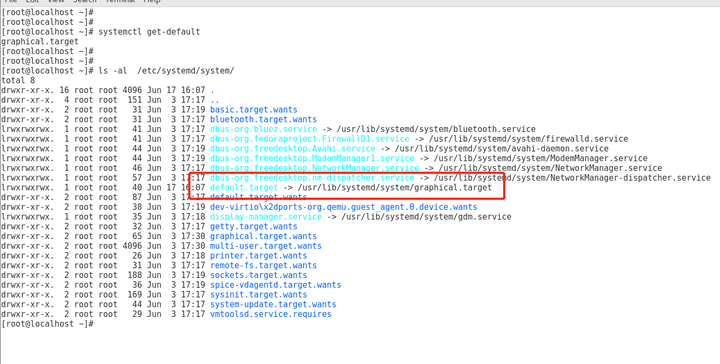Screen dimensions: 720x364
Task: Click the 'dbus-org.freedesktop.nm-dispatcher.service' symlink
Action: [x=312, y=178]
